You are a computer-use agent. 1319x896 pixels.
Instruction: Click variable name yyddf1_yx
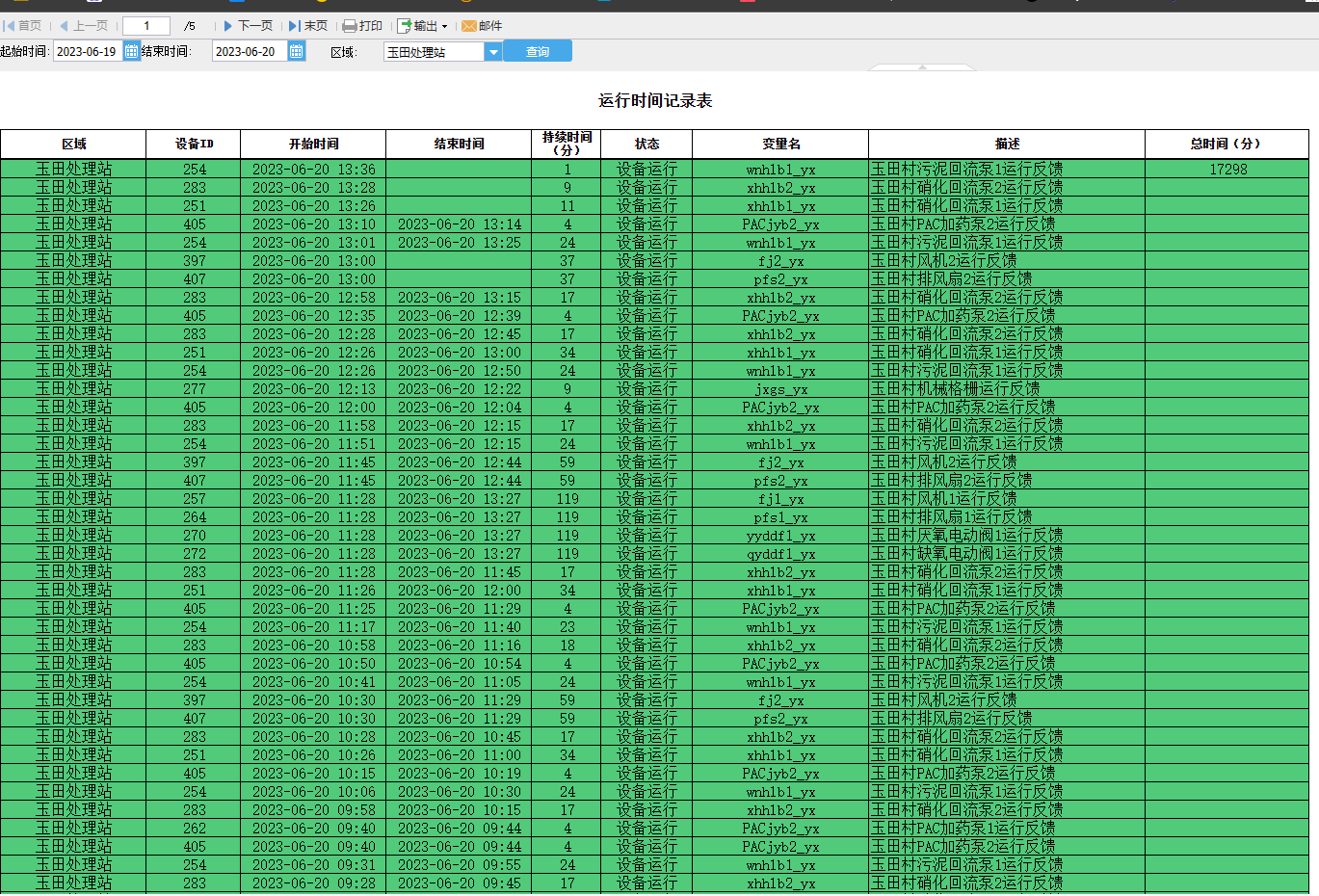[780, 536]
